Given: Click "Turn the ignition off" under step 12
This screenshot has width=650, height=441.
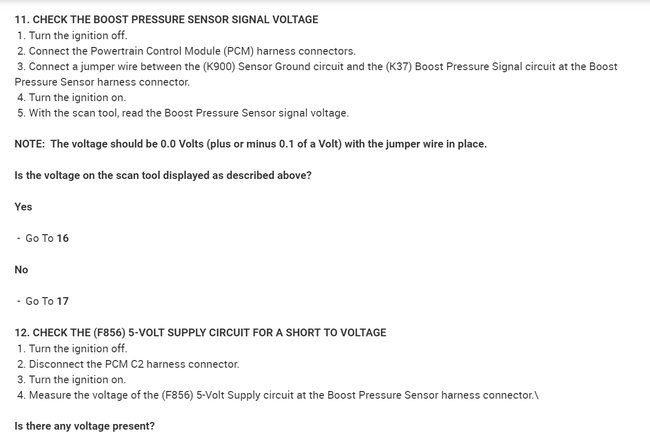Looking at the screenshot, I should click(72, 348).
